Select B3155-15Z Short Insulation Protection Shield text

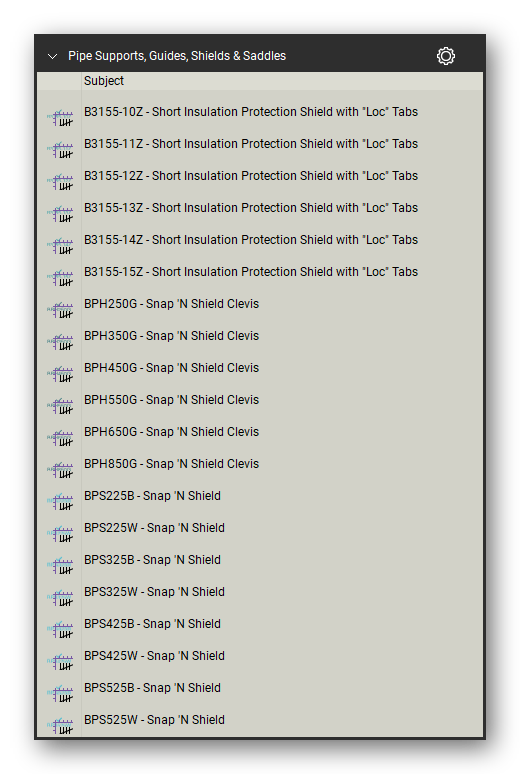coord(251,272)
